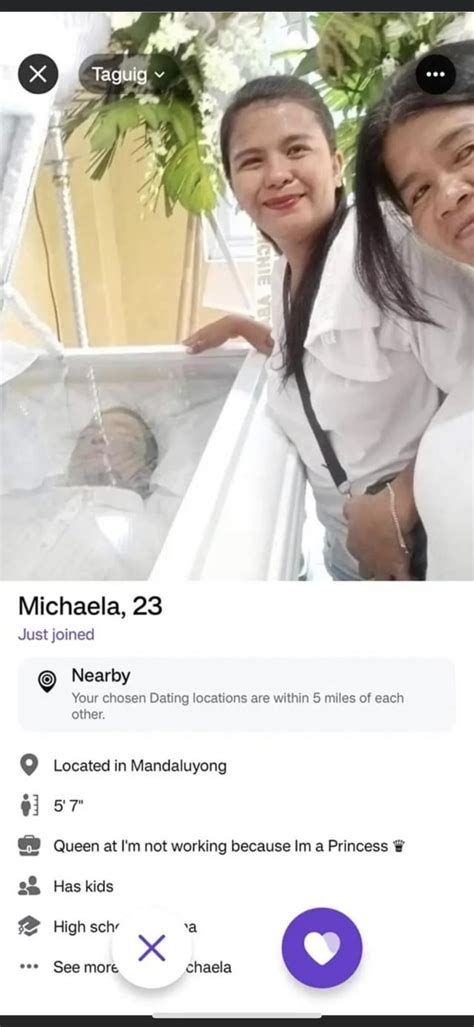The image size is (474, 1027).
Task: Click the briefcase job icon
Action: (29, 846)
